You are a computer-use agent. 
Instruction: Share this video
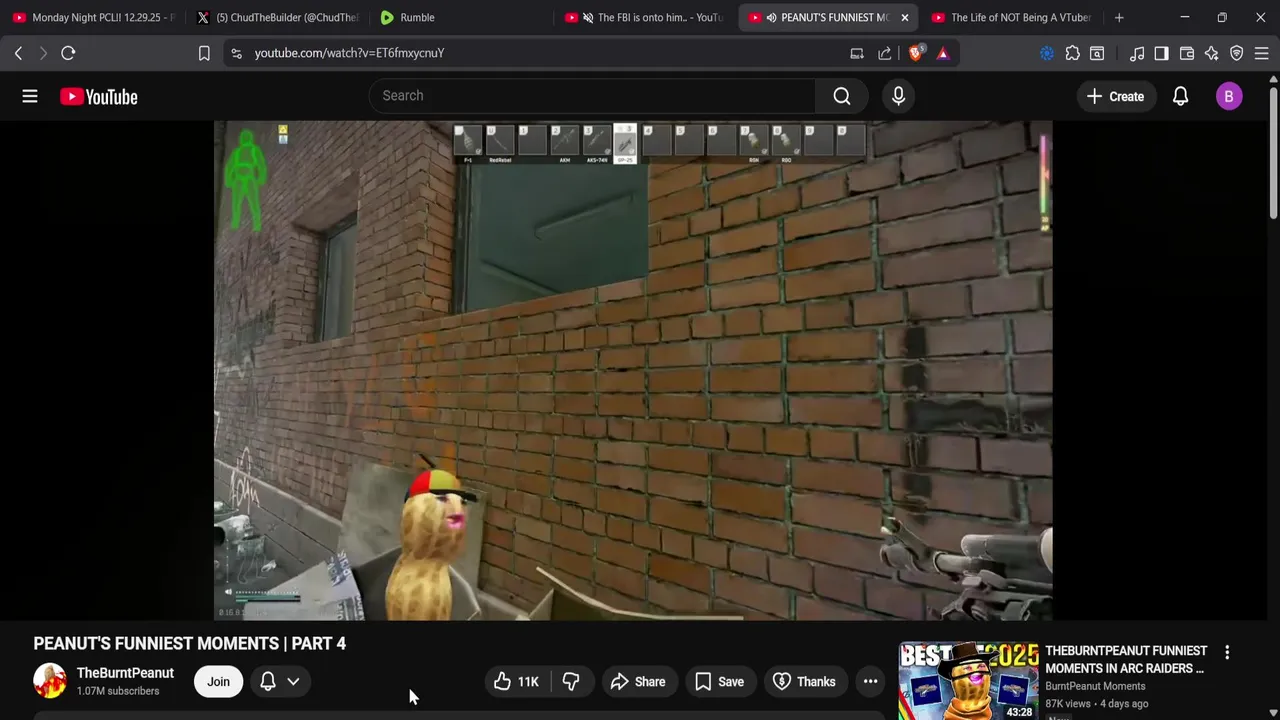(638, 682)
